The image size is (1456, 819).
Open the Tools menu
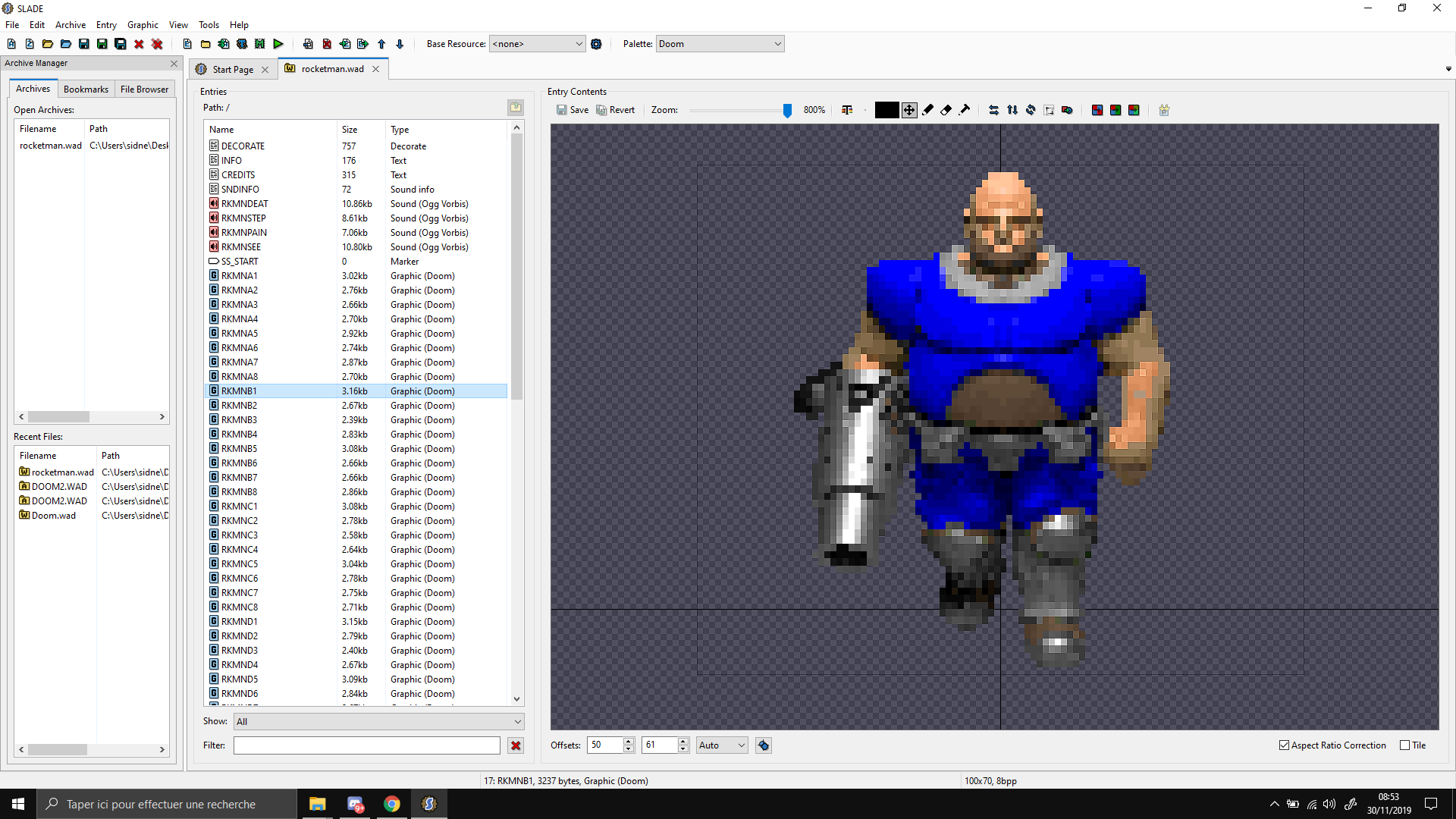(x=209, y=25)
